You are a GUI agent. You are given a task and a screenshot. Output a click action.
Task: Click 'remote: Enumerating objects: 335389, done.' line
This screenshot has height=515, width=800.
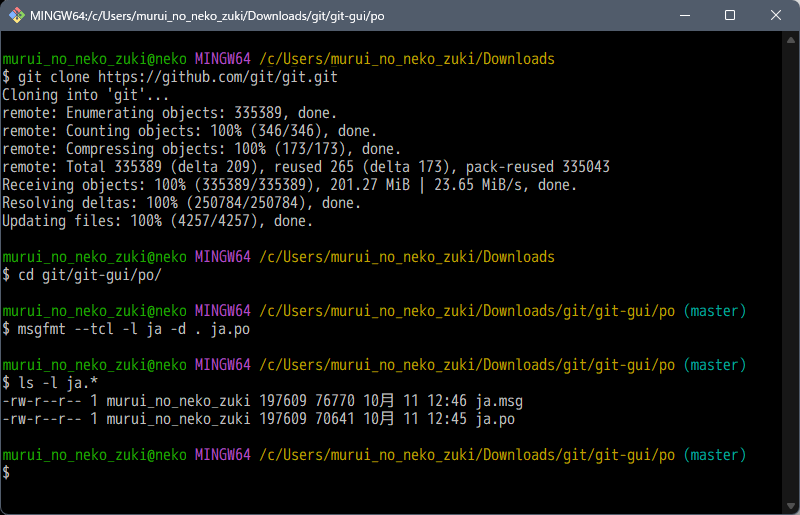169,113
